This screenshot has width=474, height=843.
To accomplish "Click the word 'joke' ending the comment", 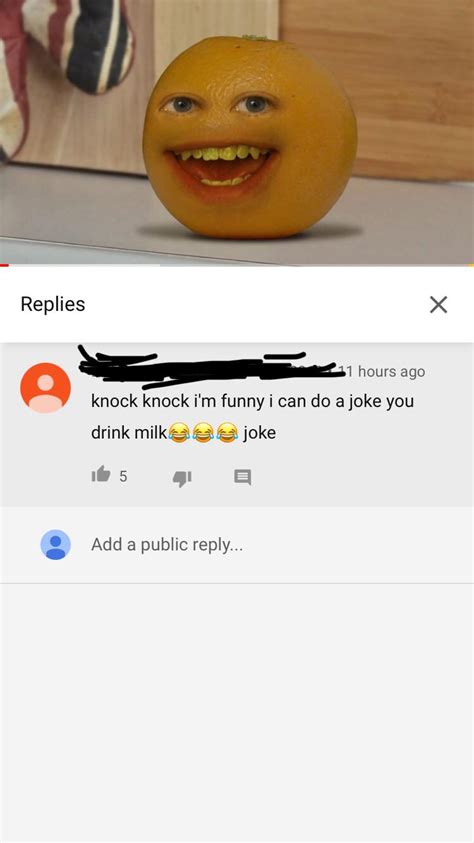I will coord(260,433).
